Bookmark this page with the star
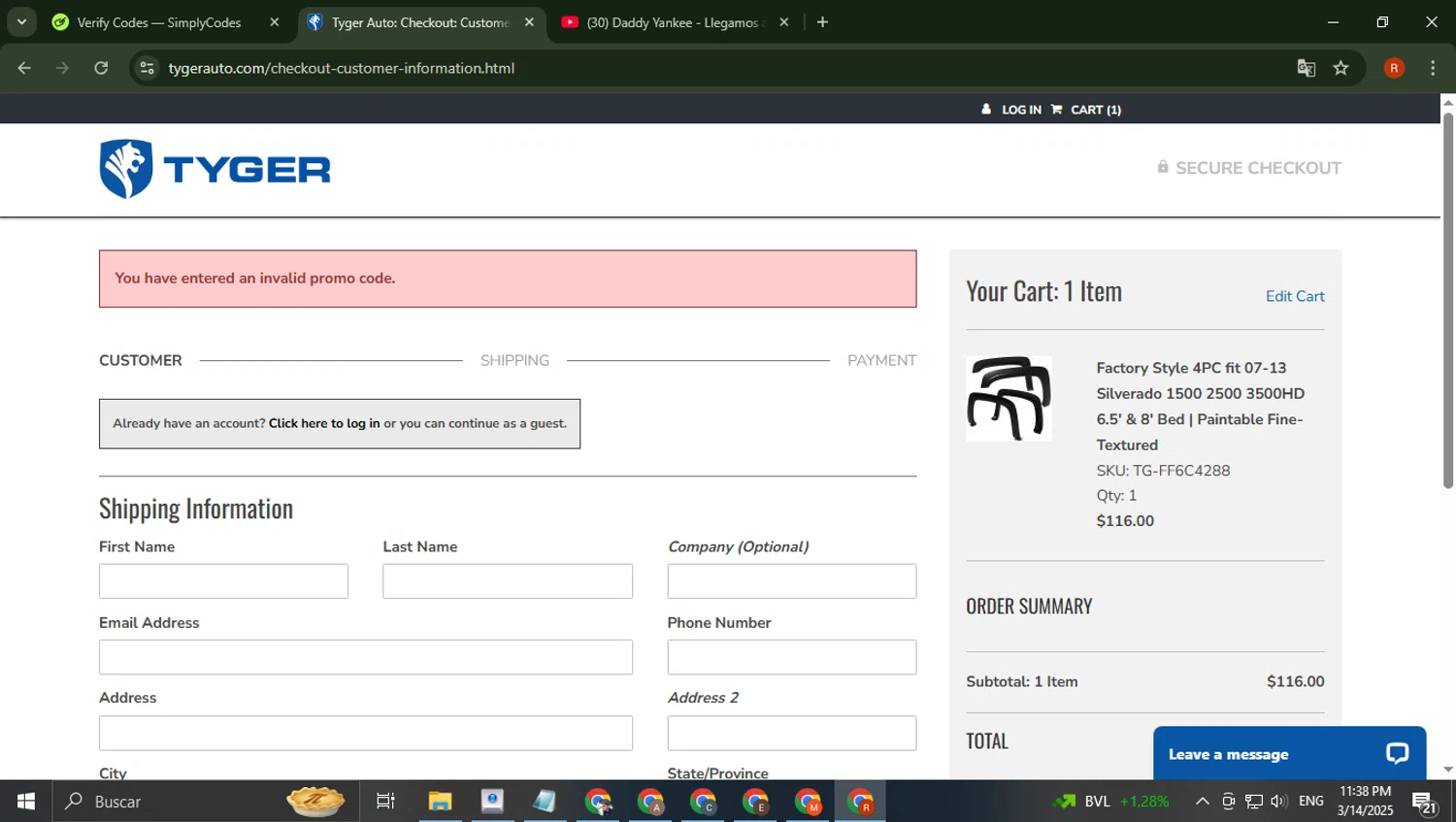The width and height of the screenshot is (1456, 822). click(1341, 68)
